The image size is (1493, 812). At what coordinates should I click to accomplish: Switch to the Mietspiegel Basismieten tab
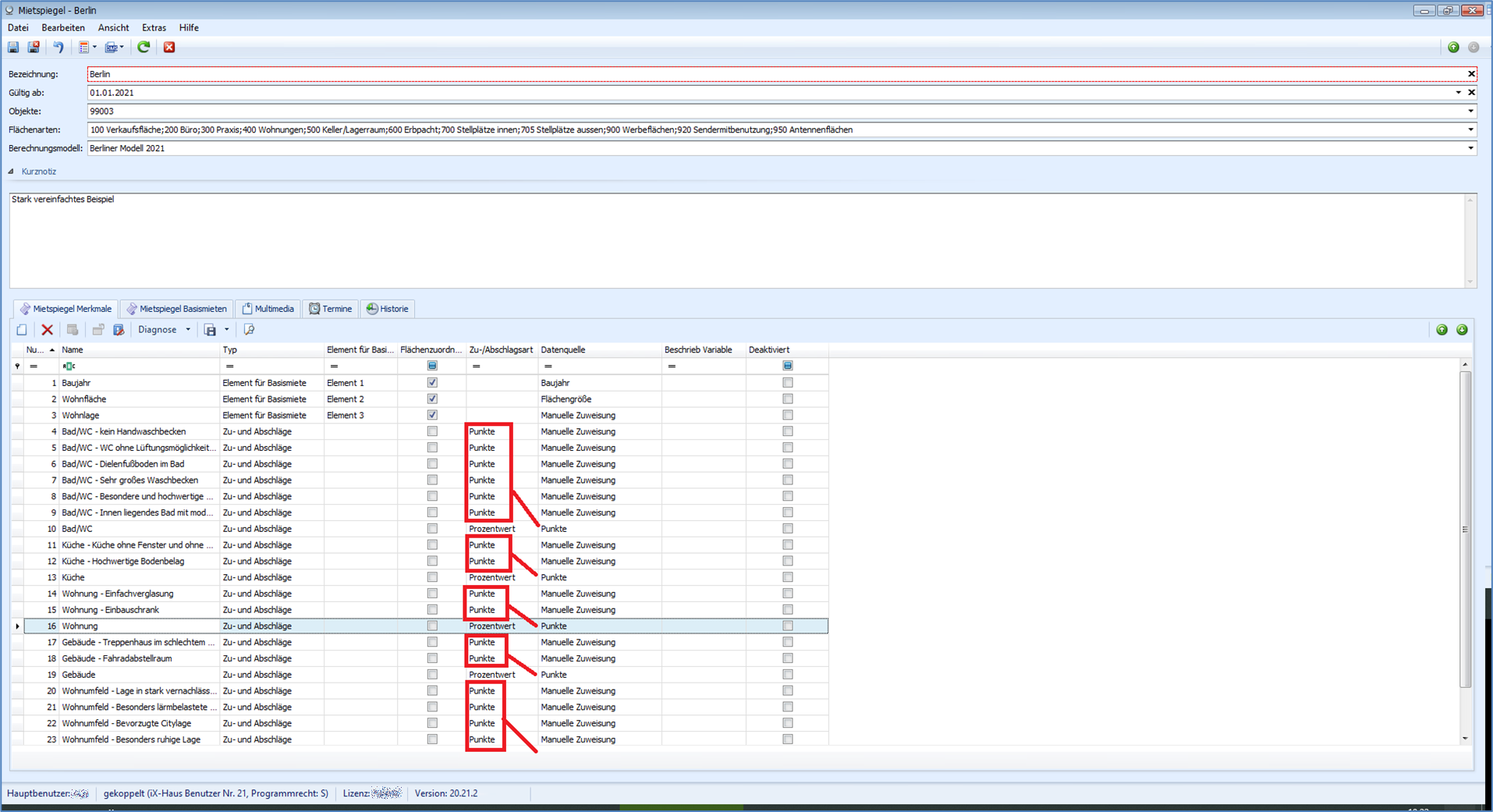[176, 309]
